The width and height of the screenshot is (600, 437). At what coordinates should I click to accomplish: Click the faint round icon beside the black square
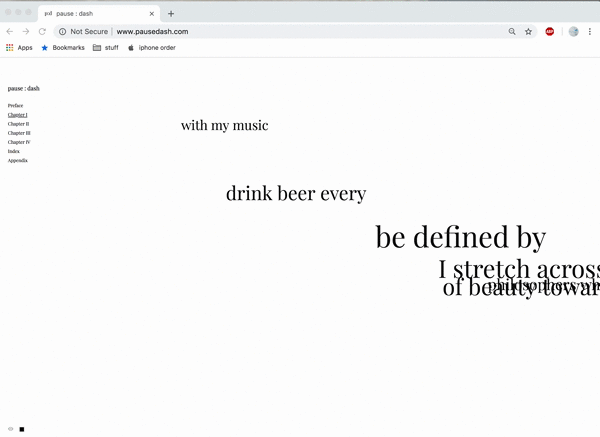[11, 429]
